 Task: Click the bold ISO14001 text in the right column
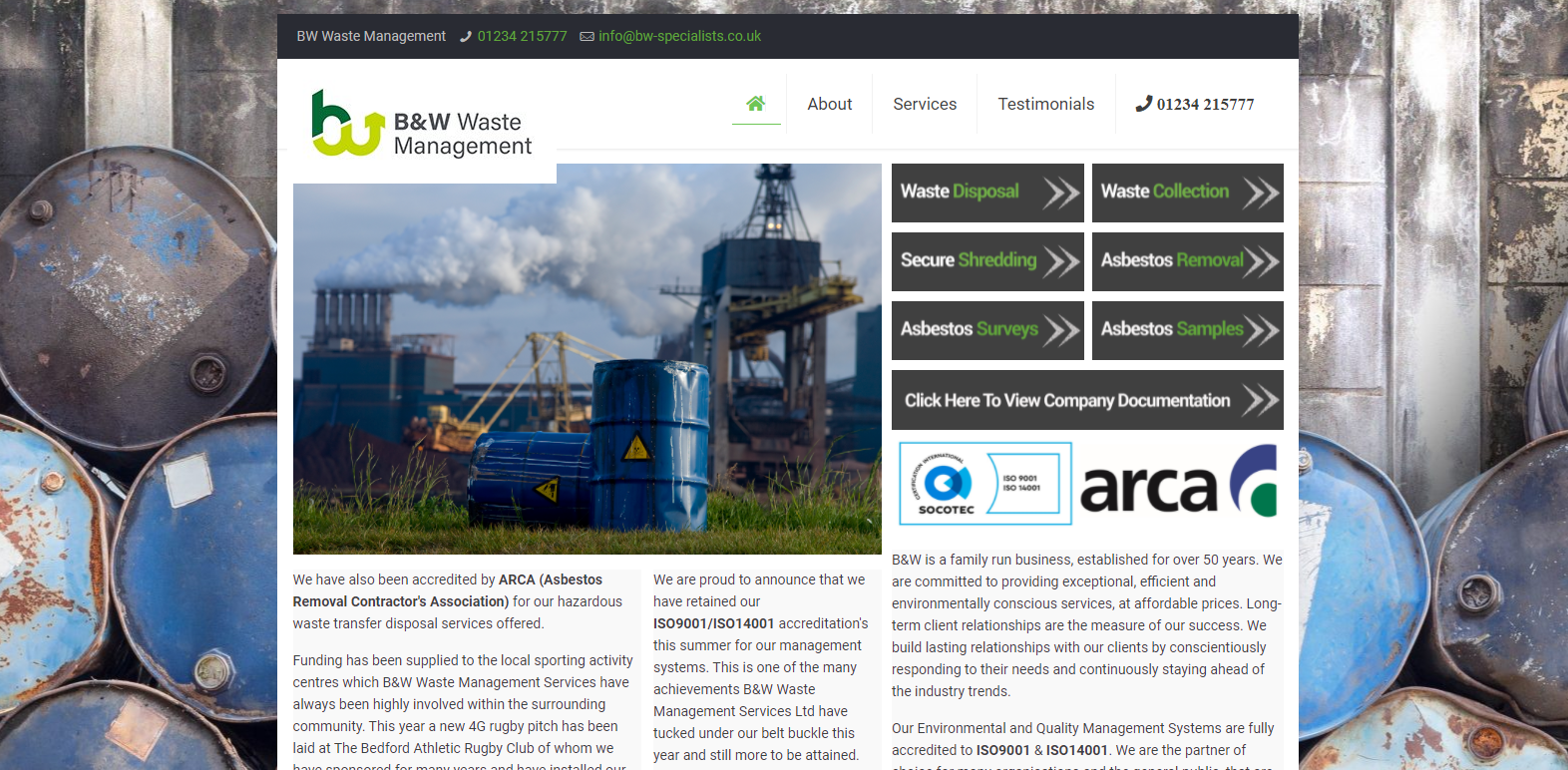tap(1077, 750)
